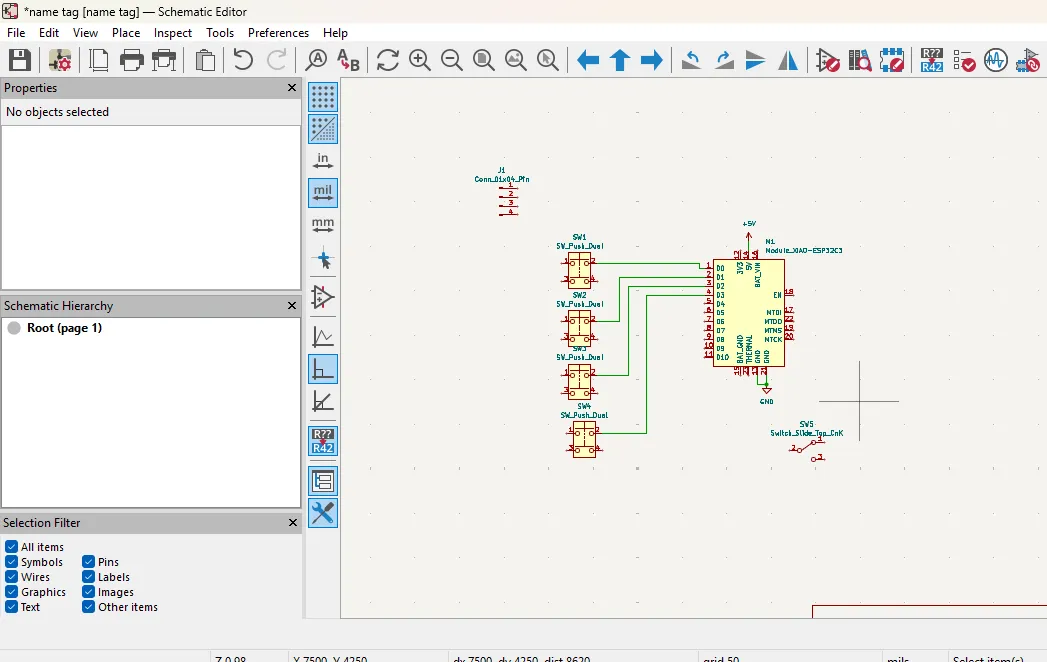Open the Inspect menu
1047x662 pixels.
(172, 33)
